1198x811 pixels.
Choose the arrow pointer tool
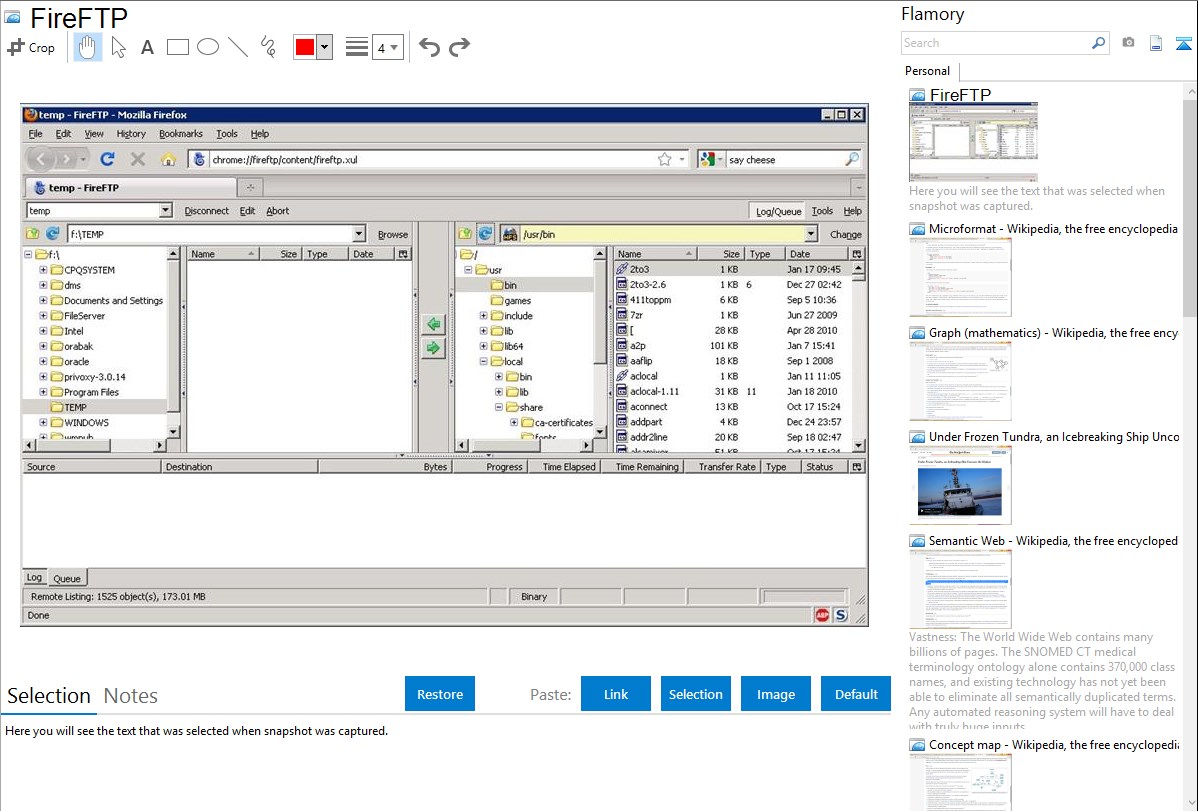click(118, 47)
